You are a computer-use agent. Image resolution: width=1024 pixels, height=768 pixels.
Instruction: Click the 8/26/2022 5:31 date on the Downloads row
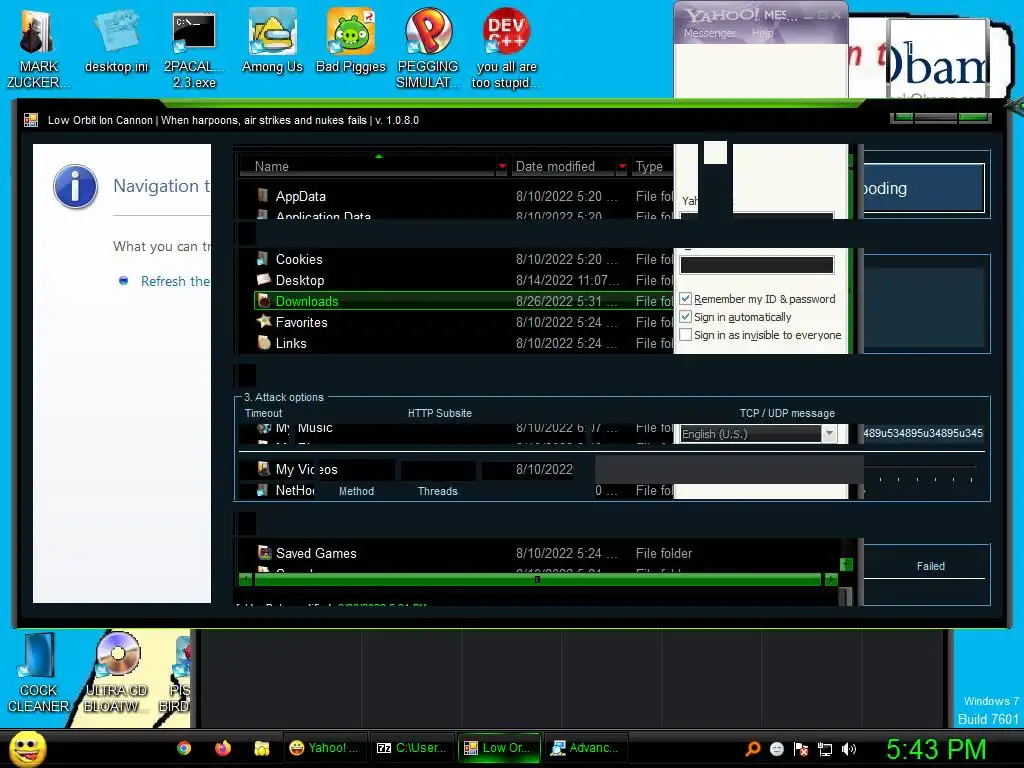pyautogui.click(x=566, y=301)
